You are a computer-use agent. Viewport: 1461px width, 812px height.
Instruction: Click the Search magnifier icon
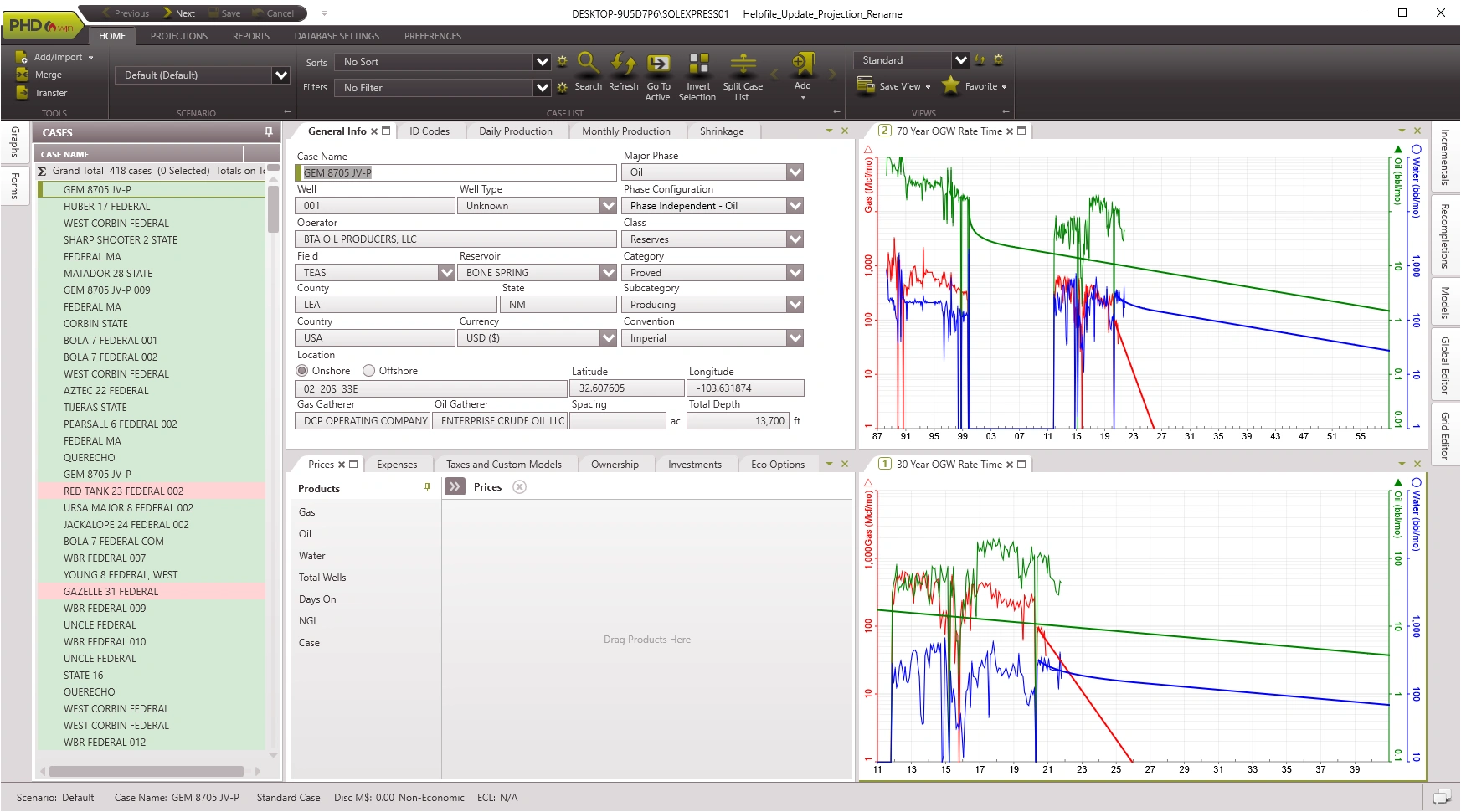(x=588, y=64)
